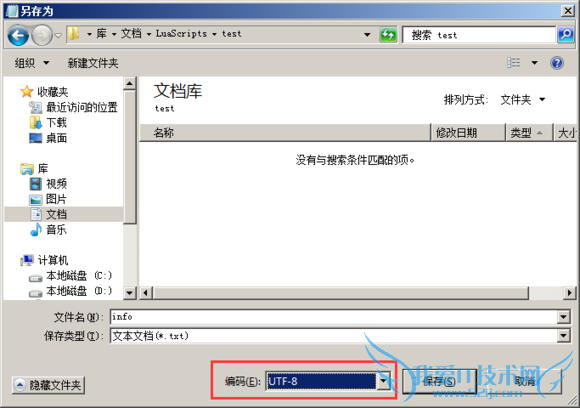Screen dimensions: 580x408
Task: Click the search magnifier icon
Action: (566, 35)
